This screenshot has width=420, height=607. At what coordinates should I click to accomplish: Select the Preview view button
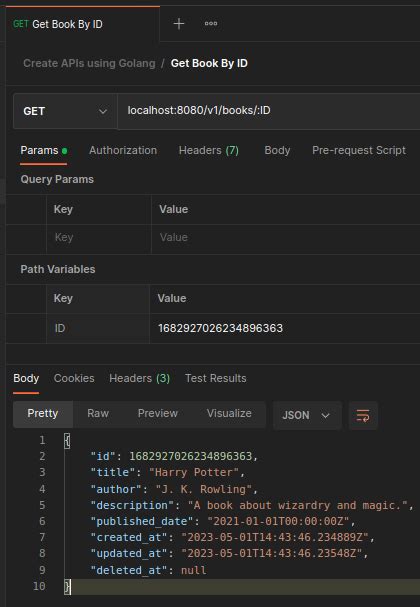click(158, 414)
